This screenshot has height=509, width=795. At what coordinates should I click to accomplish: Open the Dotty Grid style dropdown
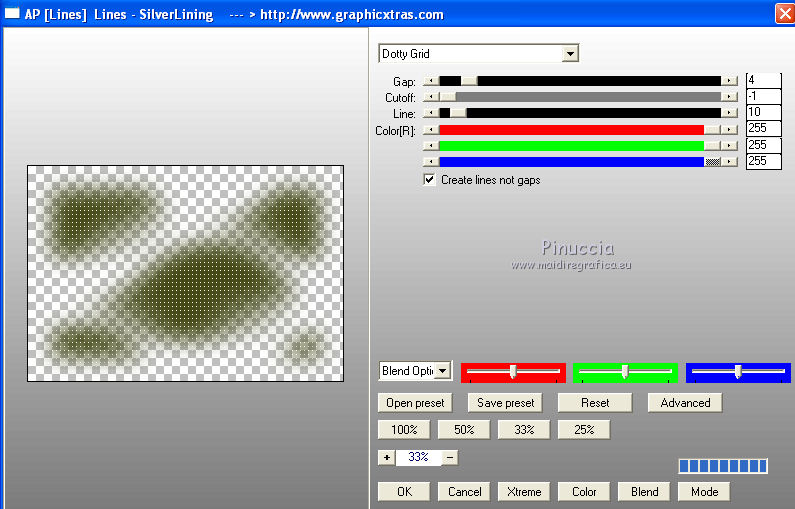(570, 53)
